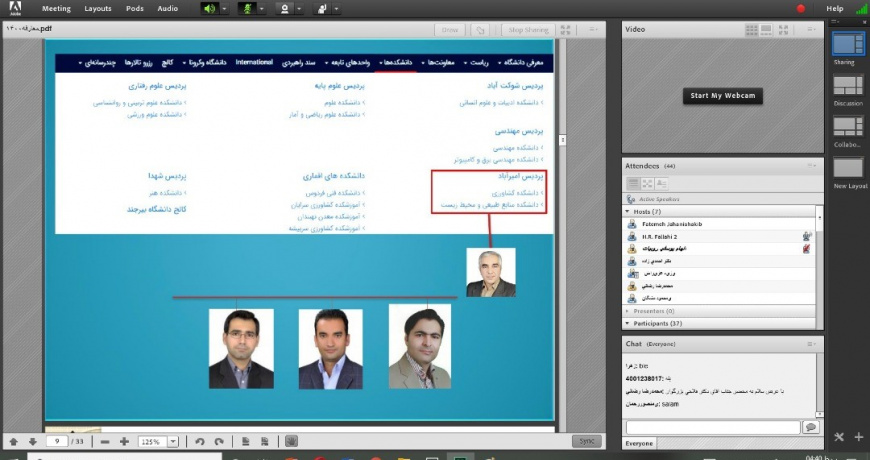Toggle the green speaker audio icon
The width and height of the screenshot is (870, 460).
pos(209,9)
